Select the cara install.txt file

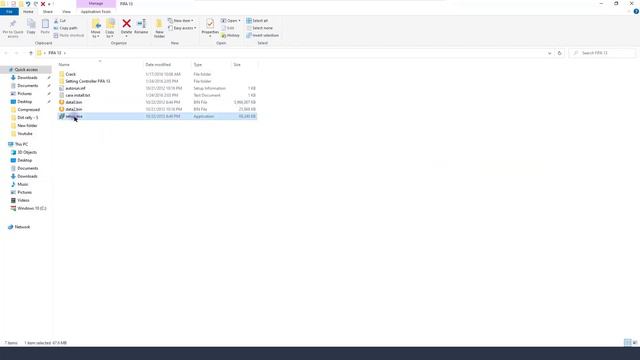pos(78,95)
